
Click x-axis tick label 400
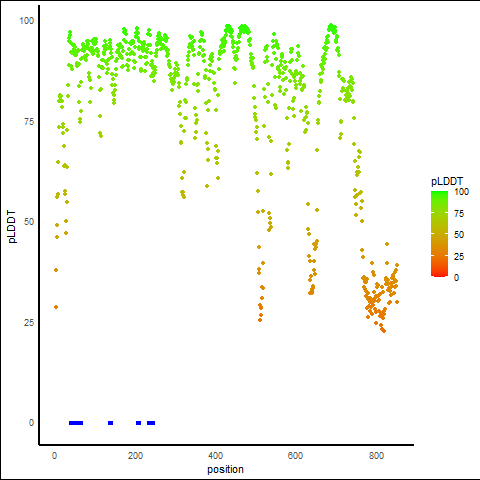(215, 456)
